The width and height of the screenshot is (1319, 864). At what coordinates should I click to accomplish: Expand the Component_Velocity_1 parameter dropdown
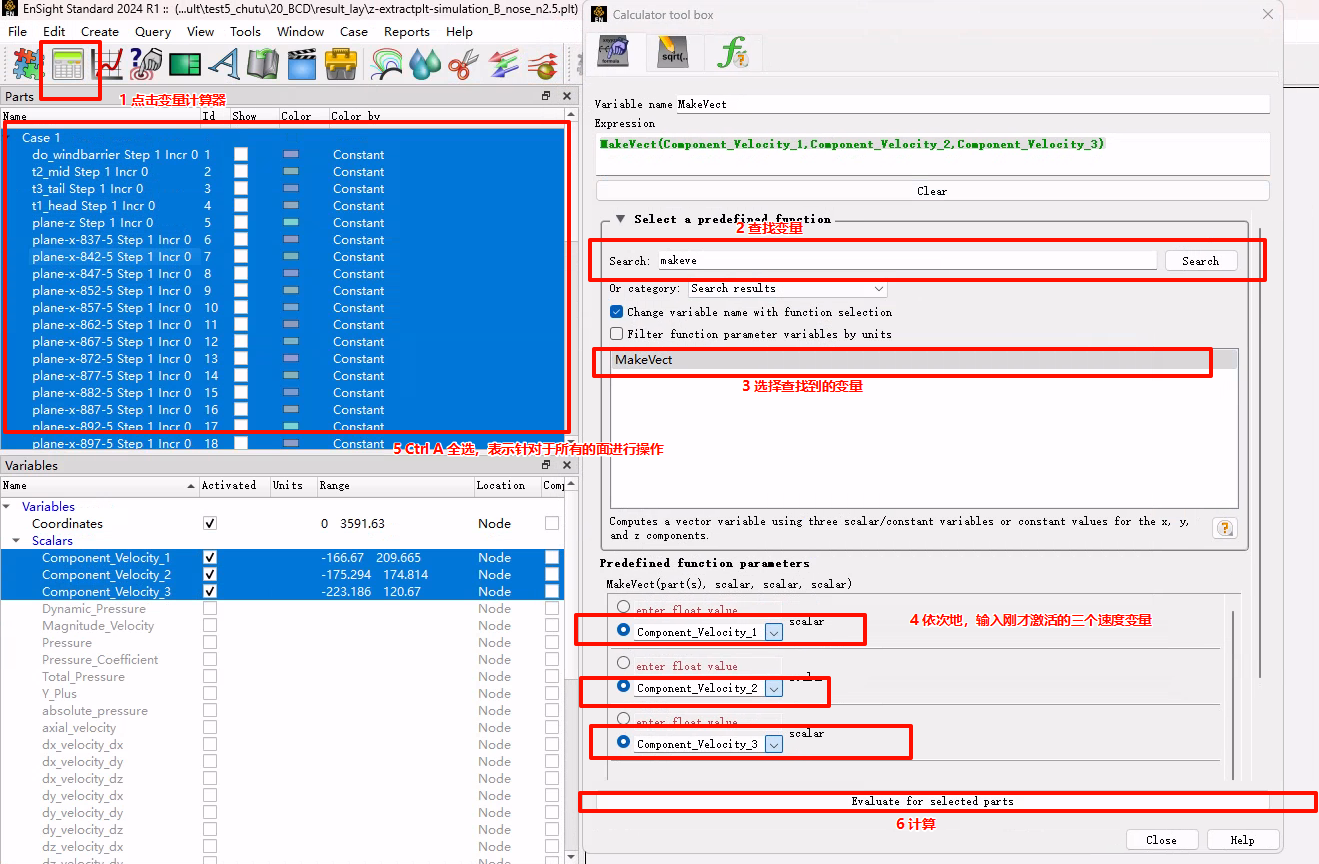click(773, 632)
